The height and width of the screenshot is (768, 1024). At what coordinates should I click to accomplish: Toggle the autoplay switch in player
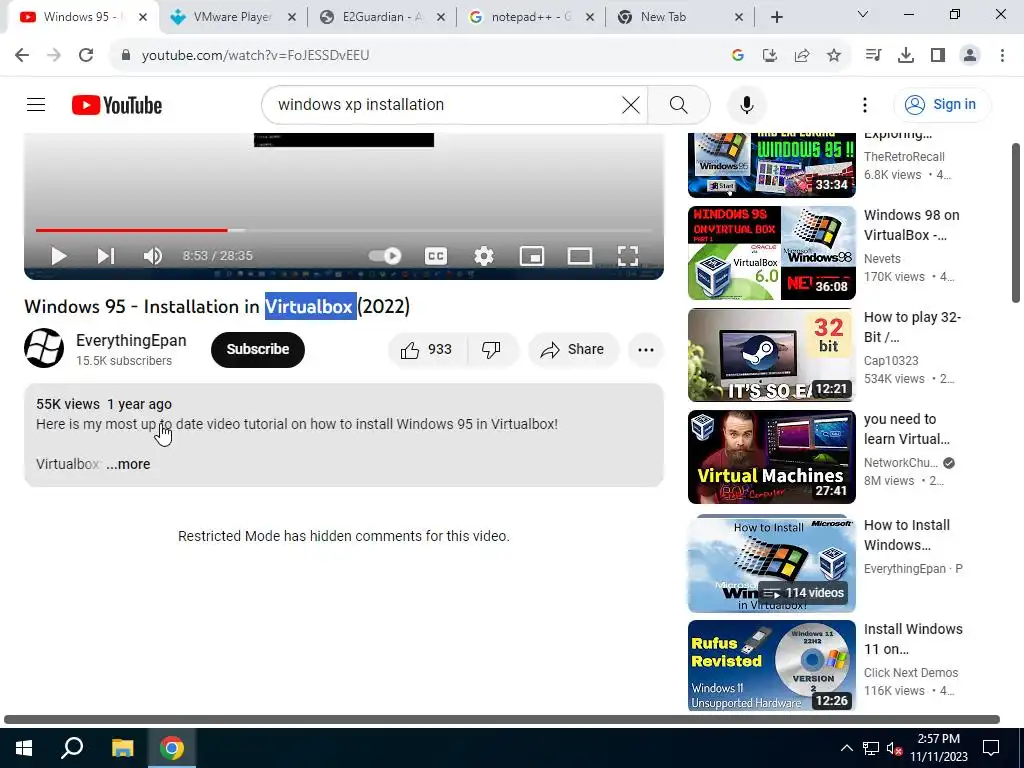tap(385, 256)
